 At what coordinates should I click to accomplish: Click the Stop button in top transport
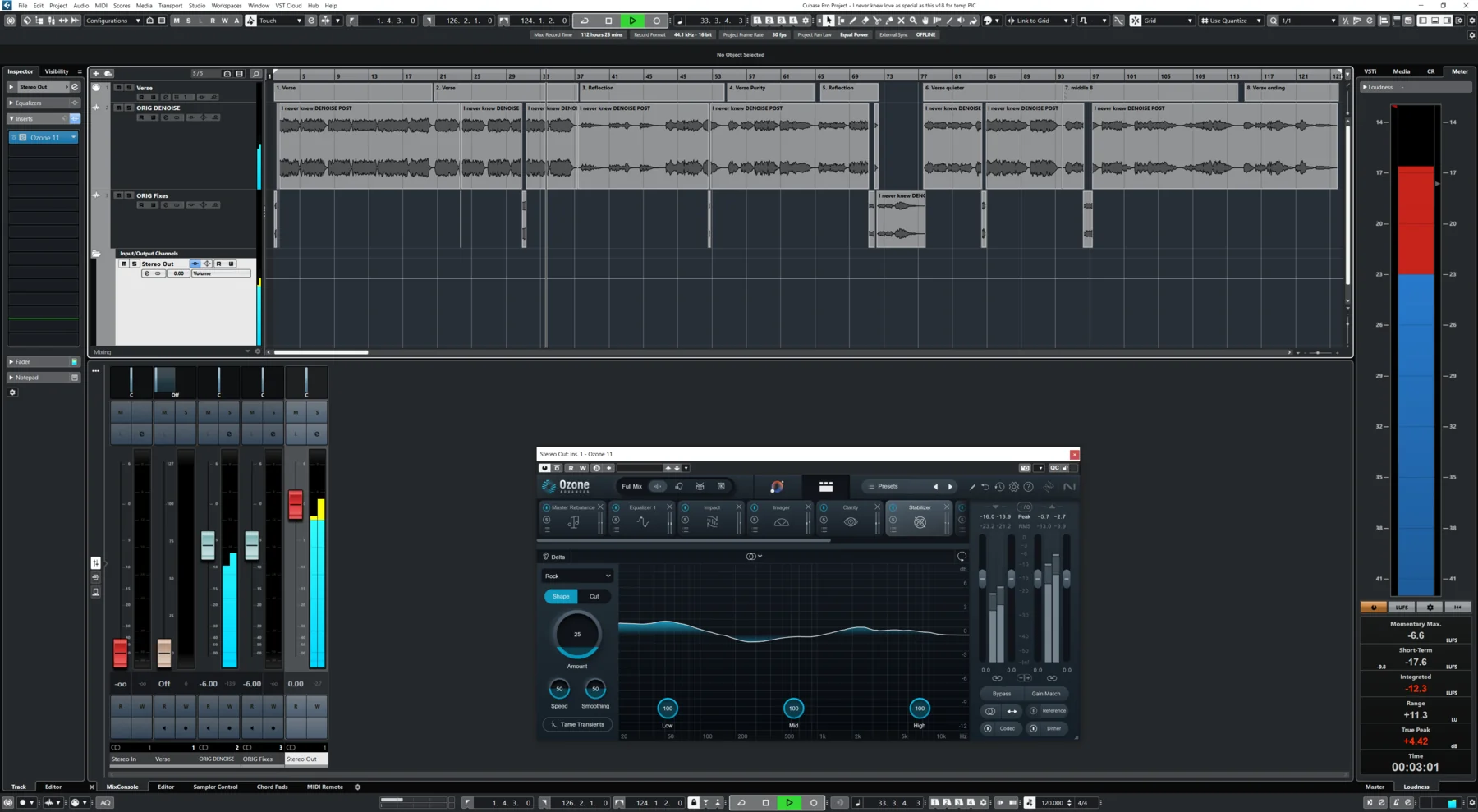[608, 21]
